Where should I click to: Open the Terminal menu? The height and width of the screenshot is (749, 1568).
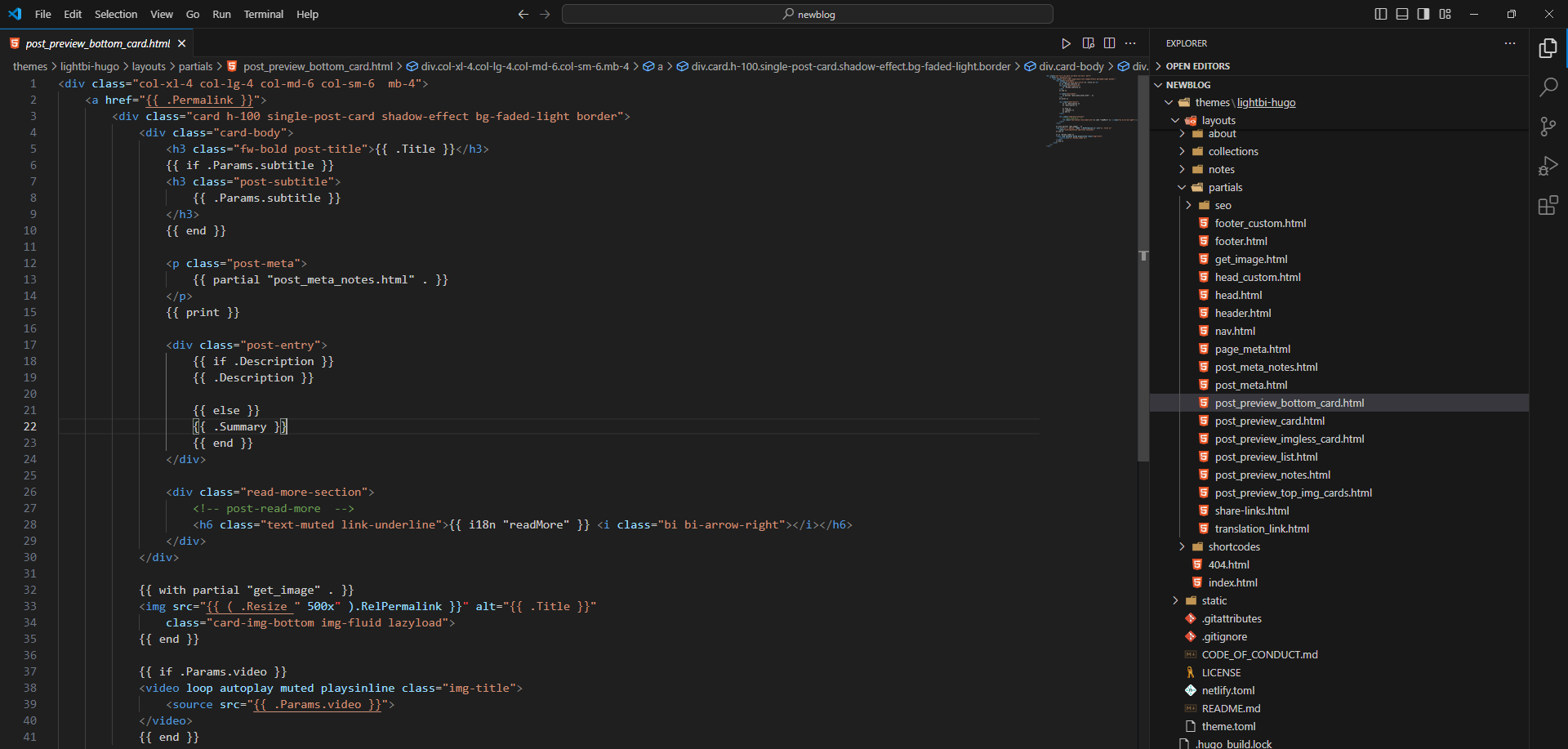click(263, 14)
